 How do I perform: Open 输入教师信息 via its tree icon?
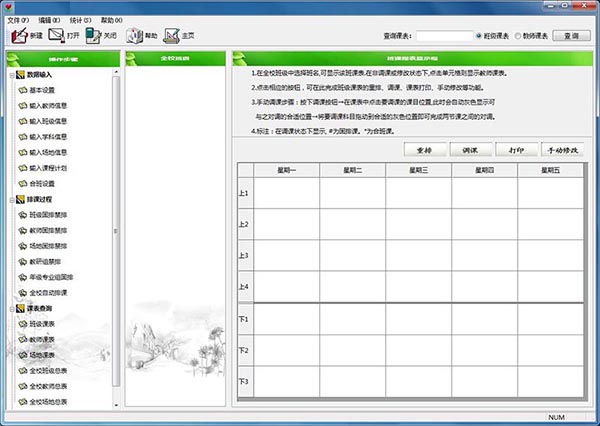point(23,106)
